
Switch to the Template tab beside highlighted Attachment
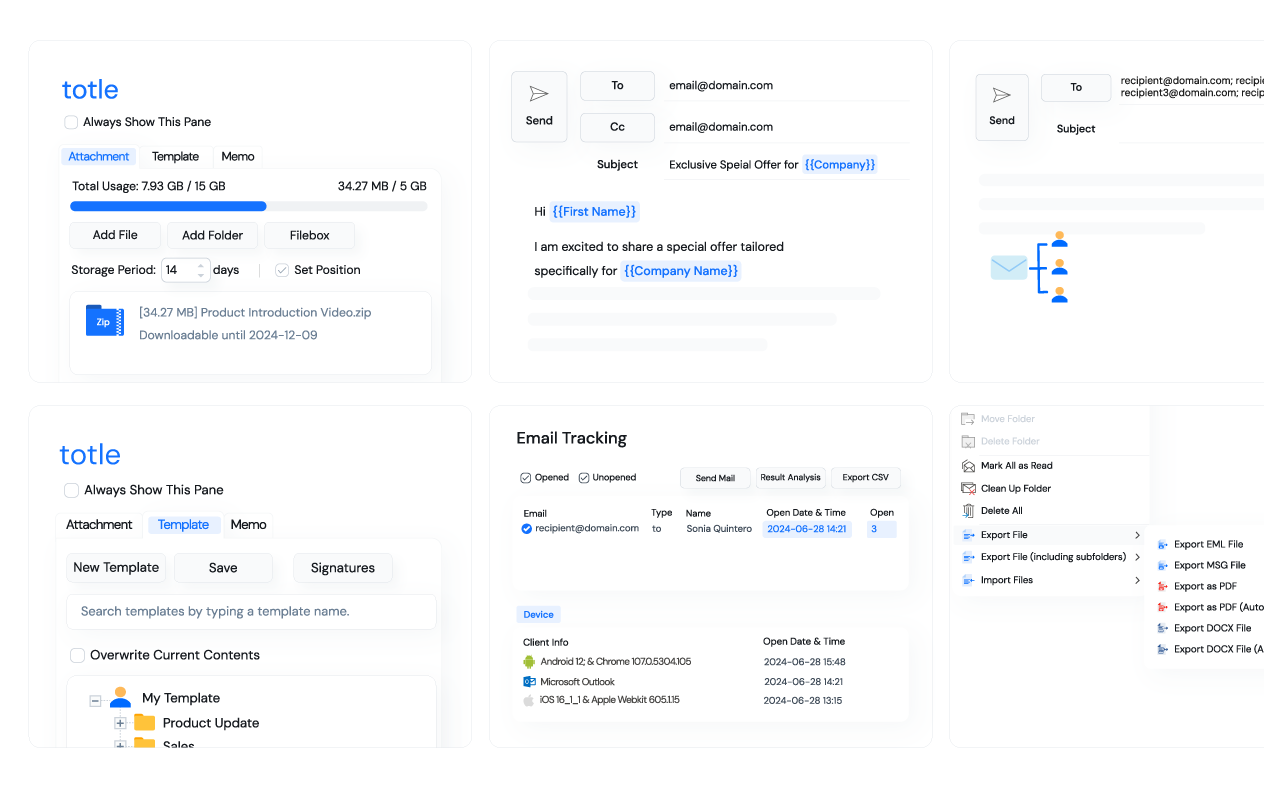(175, 157)
